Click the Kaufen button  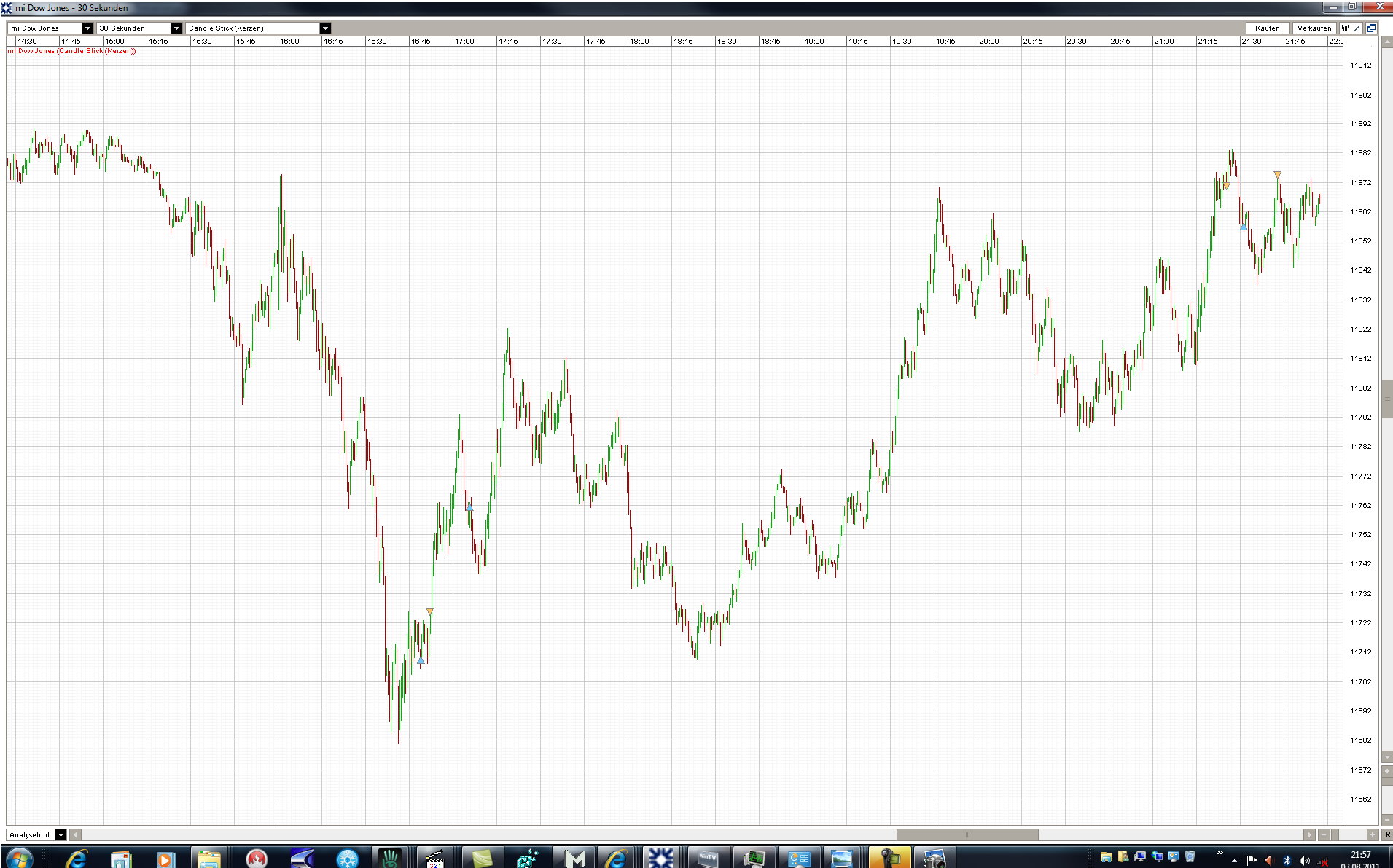(1268, 28)
